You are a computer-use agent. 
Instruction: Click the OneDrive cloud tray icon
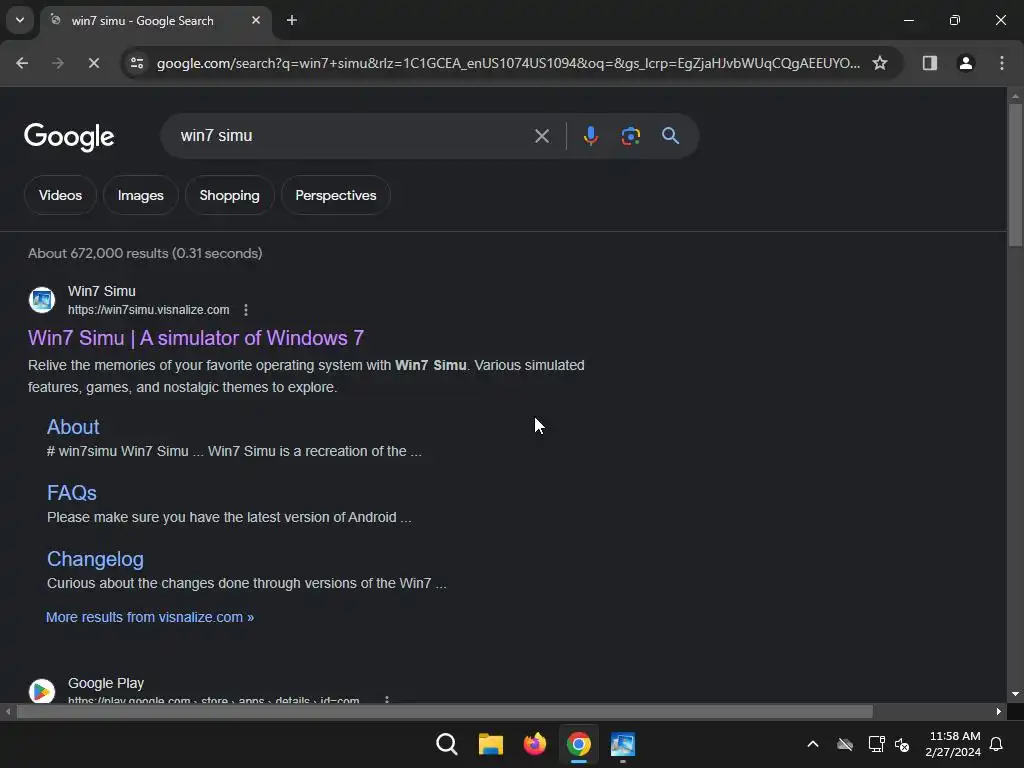click(x=845, y=744)
